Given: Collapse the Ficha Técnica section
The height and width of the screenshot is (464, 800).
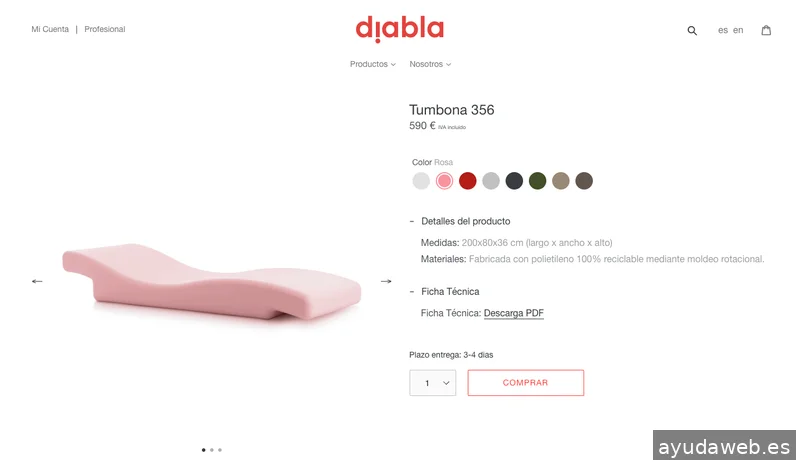Looking at the screenshot, I should (444, 291).
